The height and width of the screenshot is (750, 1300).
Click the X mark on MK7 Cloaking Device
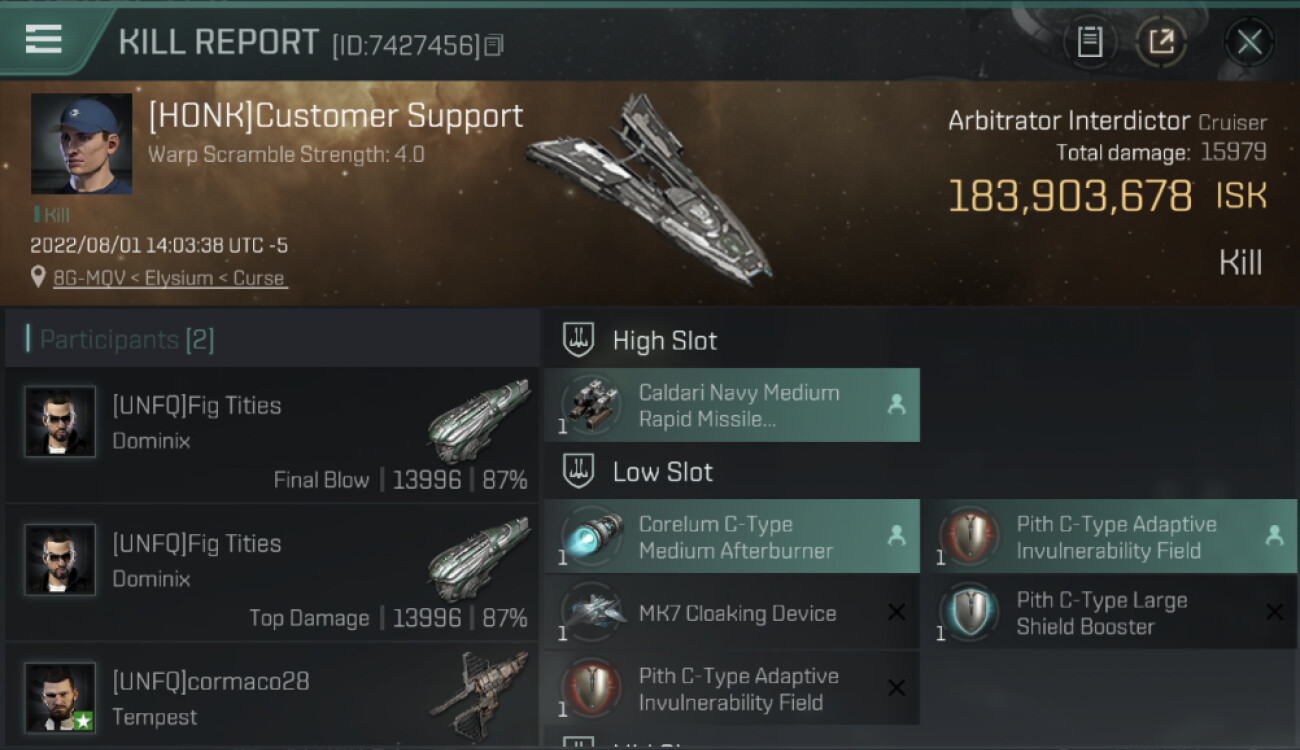click(x=897, y=613)
